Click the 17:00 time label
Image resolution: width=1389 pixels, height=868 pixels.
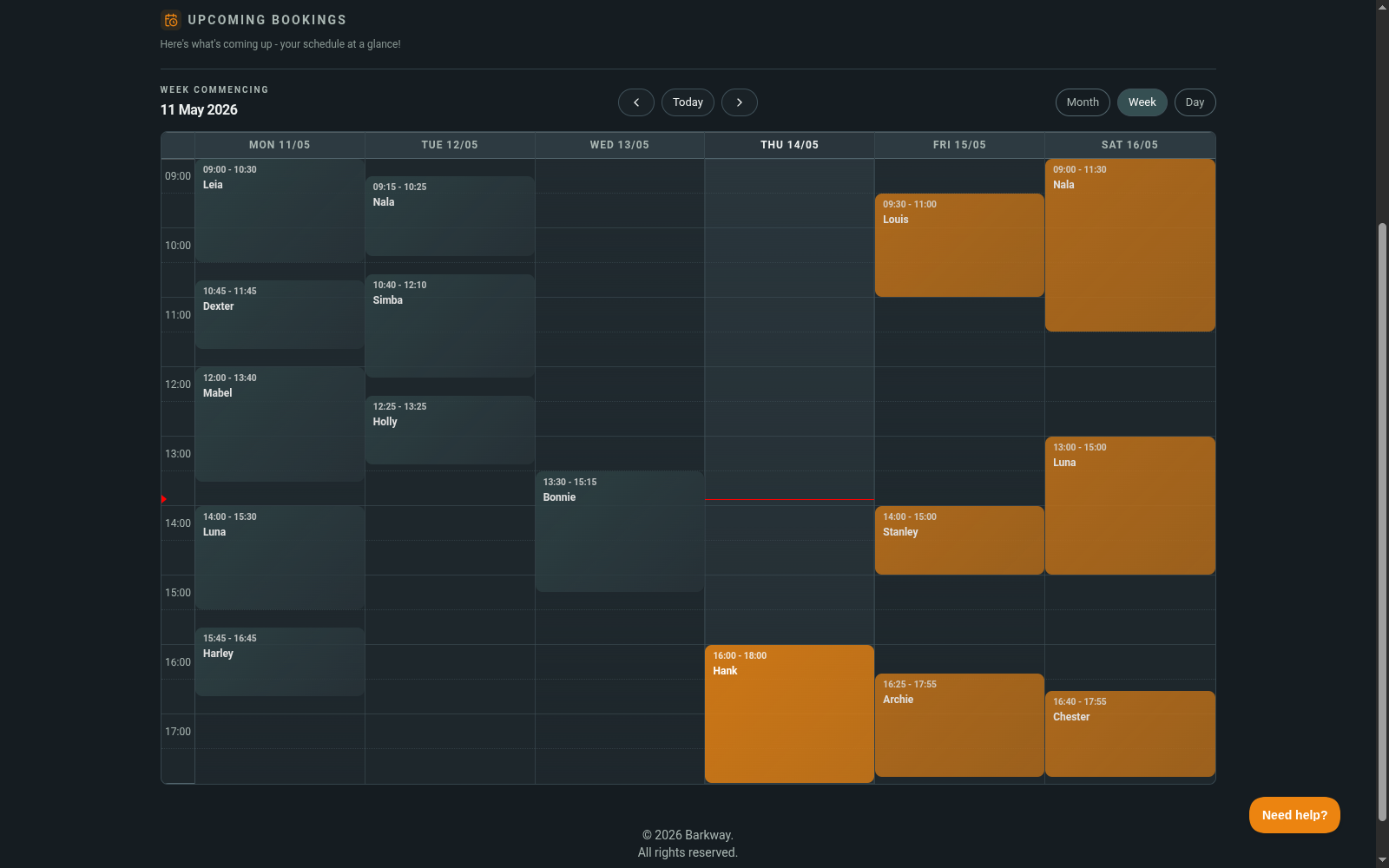(x=178, y=732)
